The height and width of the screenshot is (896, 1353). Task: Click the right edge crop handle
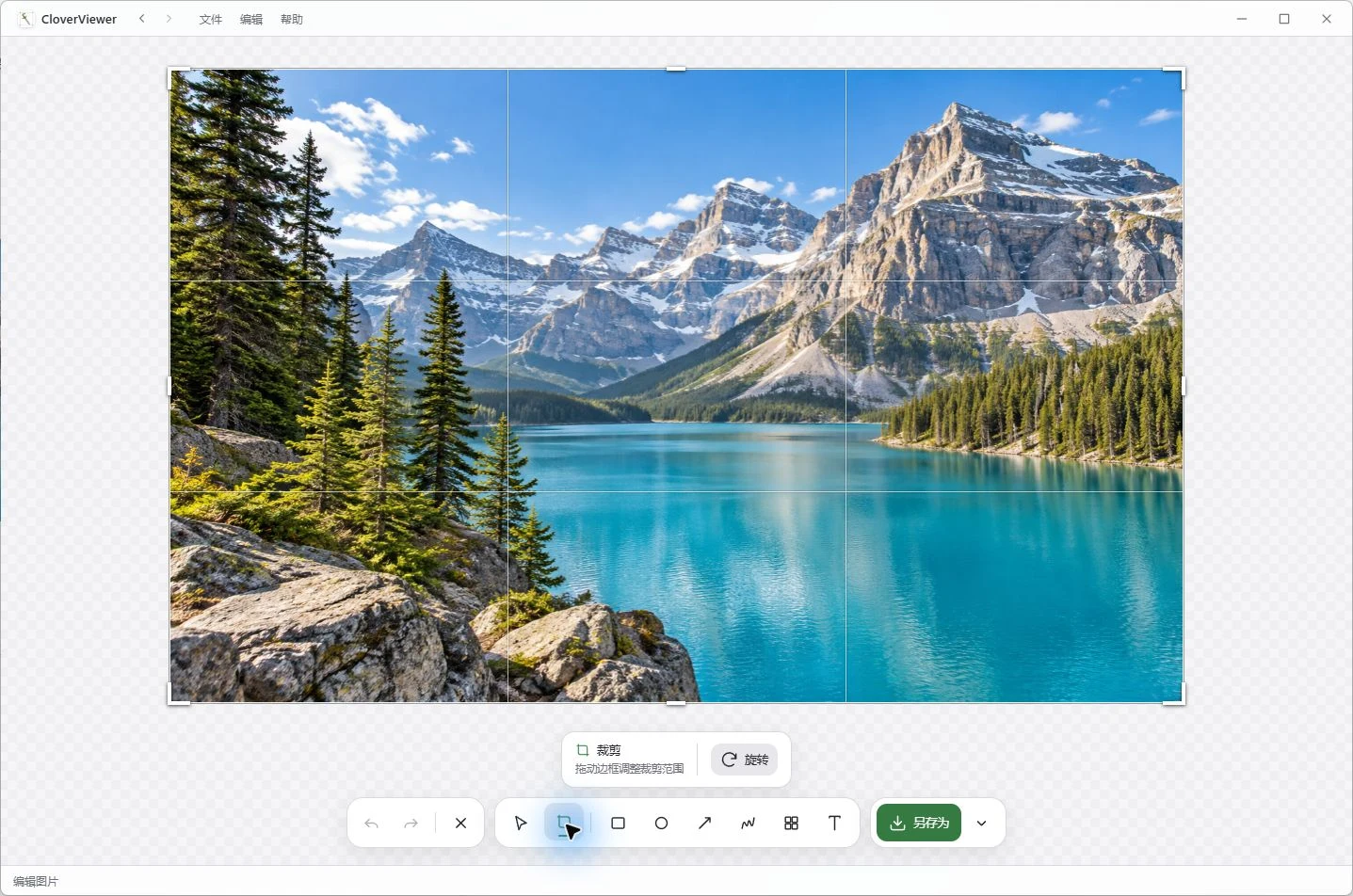click(1183, 386)
